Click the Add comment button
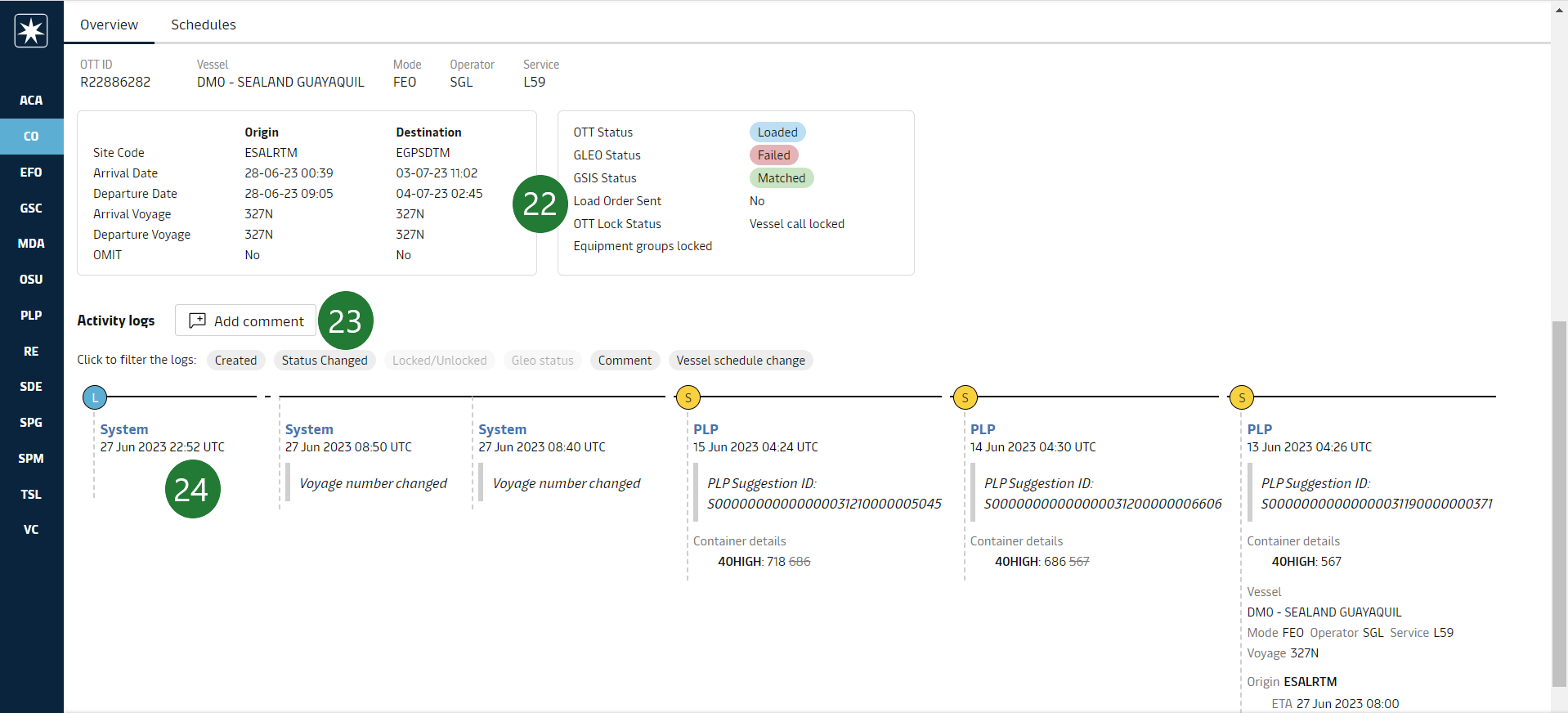This screenshot has height=713, width=1568. (246, 321)
